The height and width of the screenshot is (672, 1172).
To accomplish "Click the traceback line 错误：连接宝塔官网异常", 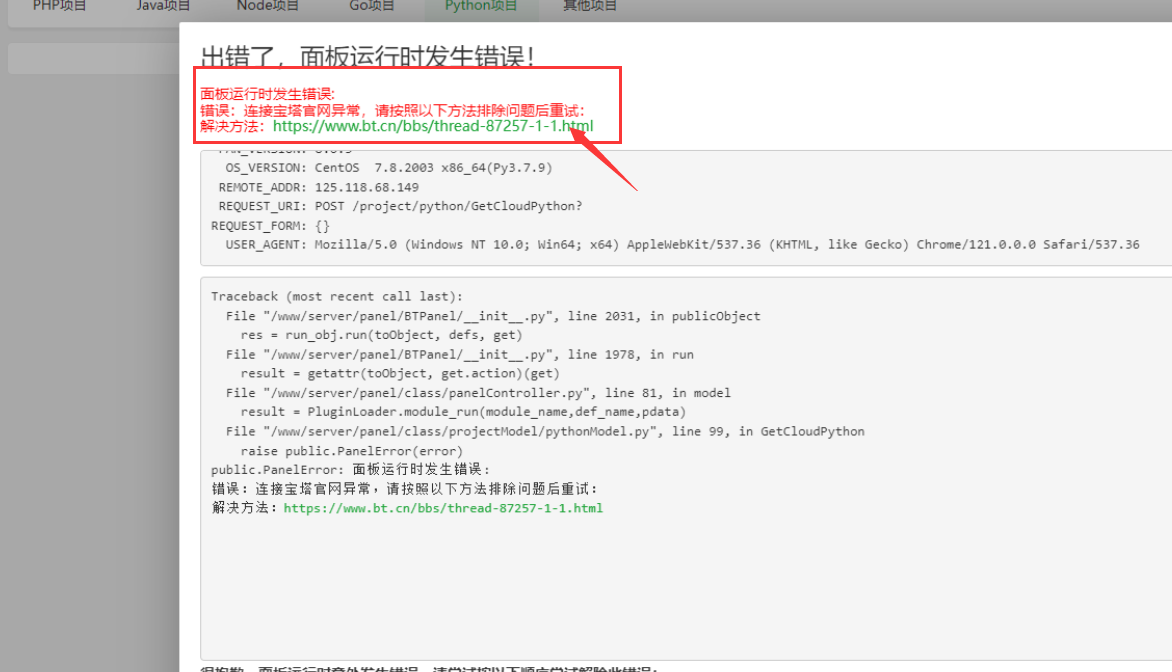I will point(405,489).
